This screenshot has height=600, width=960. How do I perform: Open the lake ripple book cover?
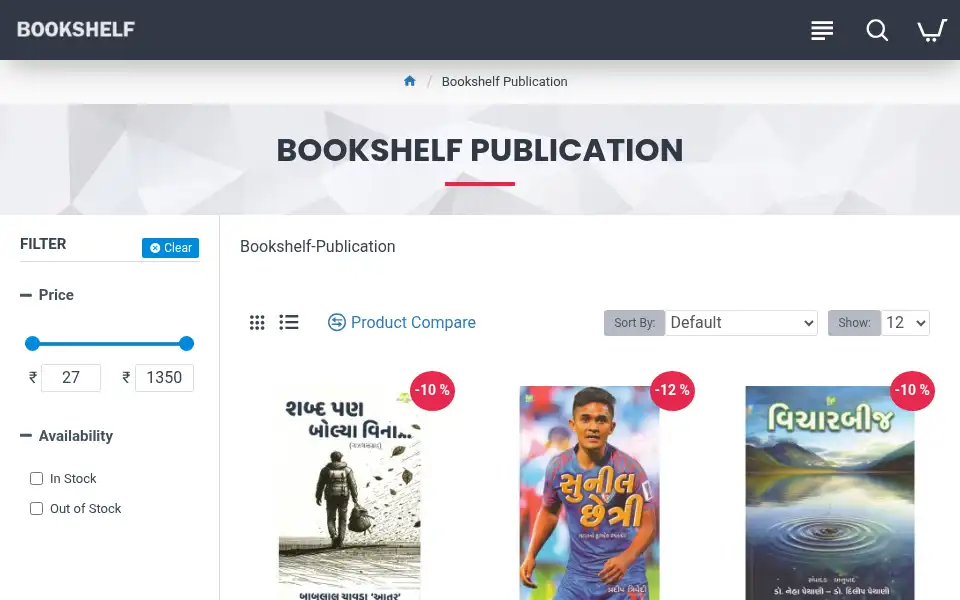(830, 493)
